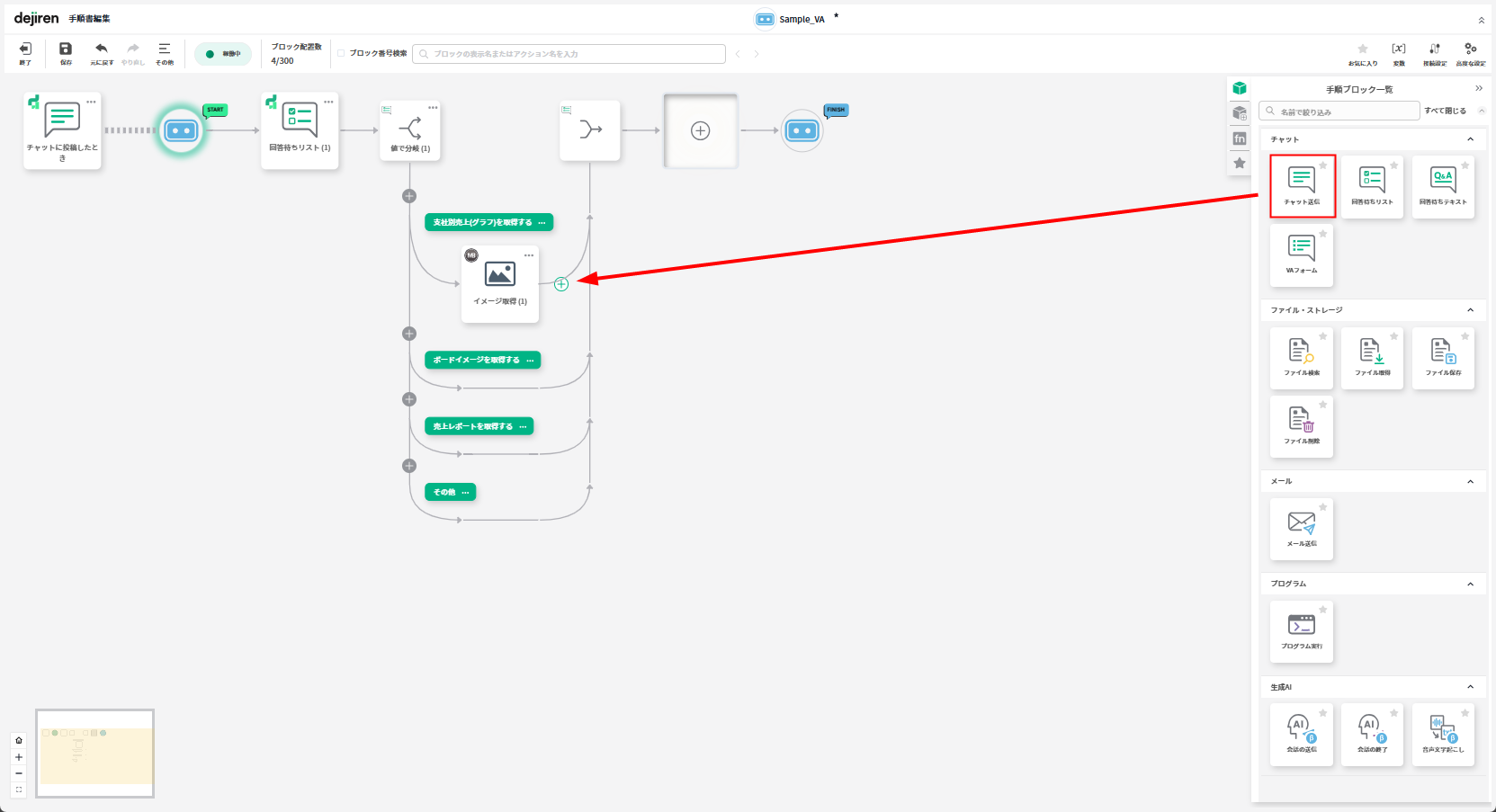This screenshot has height=812, width=1496.
Task: Collapse the 生成AI section
Action: pos(1471,687)
